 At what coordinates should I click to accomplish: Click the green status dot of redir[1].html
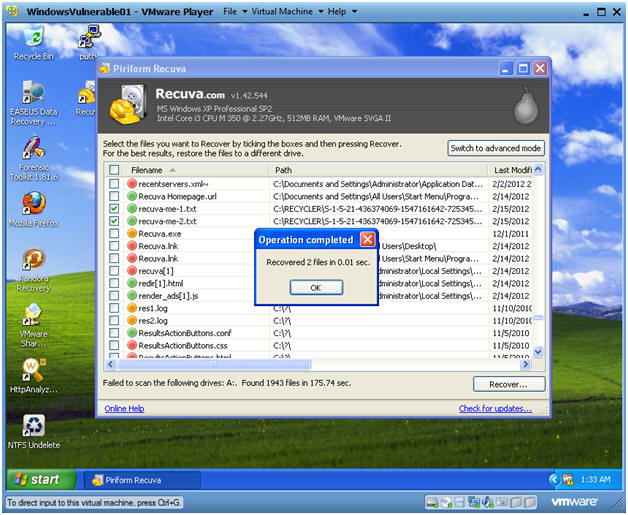click(x=132, y=283)
